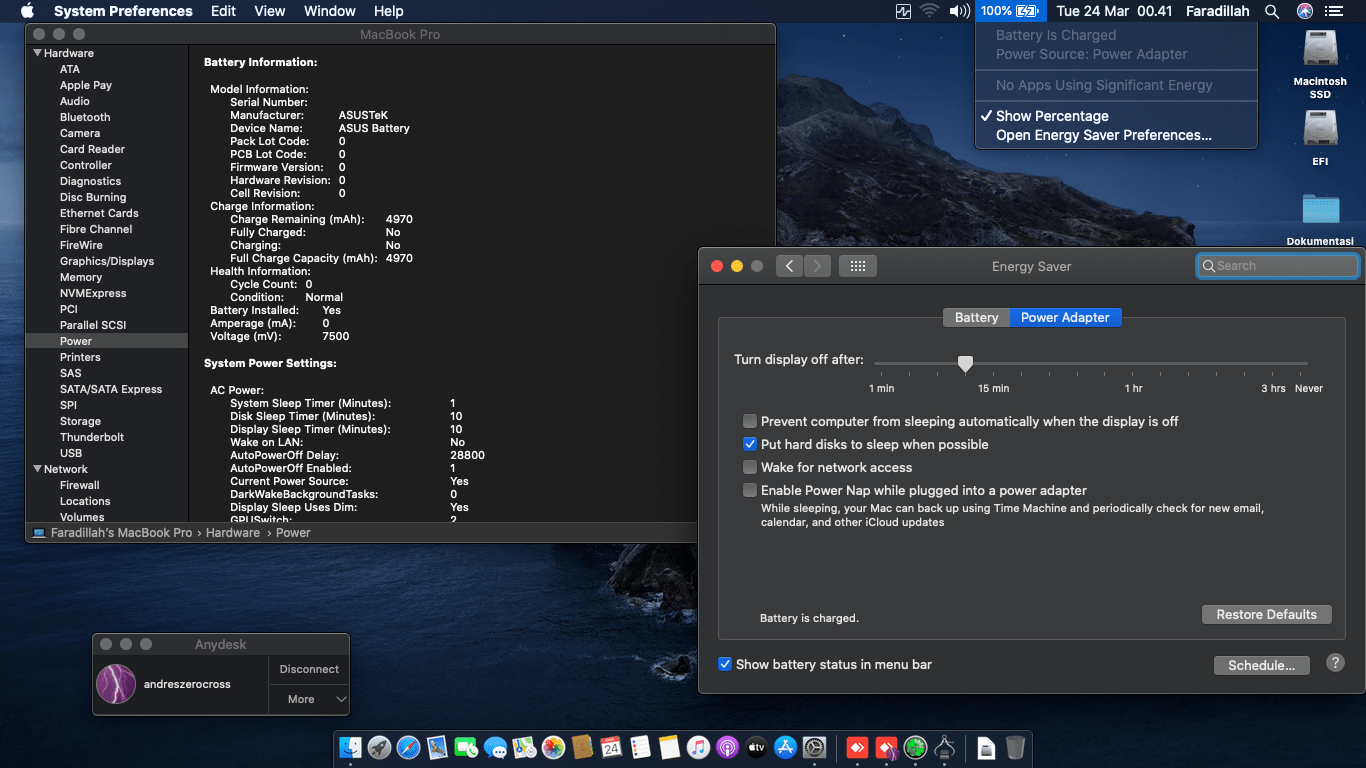Launch Notes from the Dock
The image size is (1366, 768).
[669, 747]
